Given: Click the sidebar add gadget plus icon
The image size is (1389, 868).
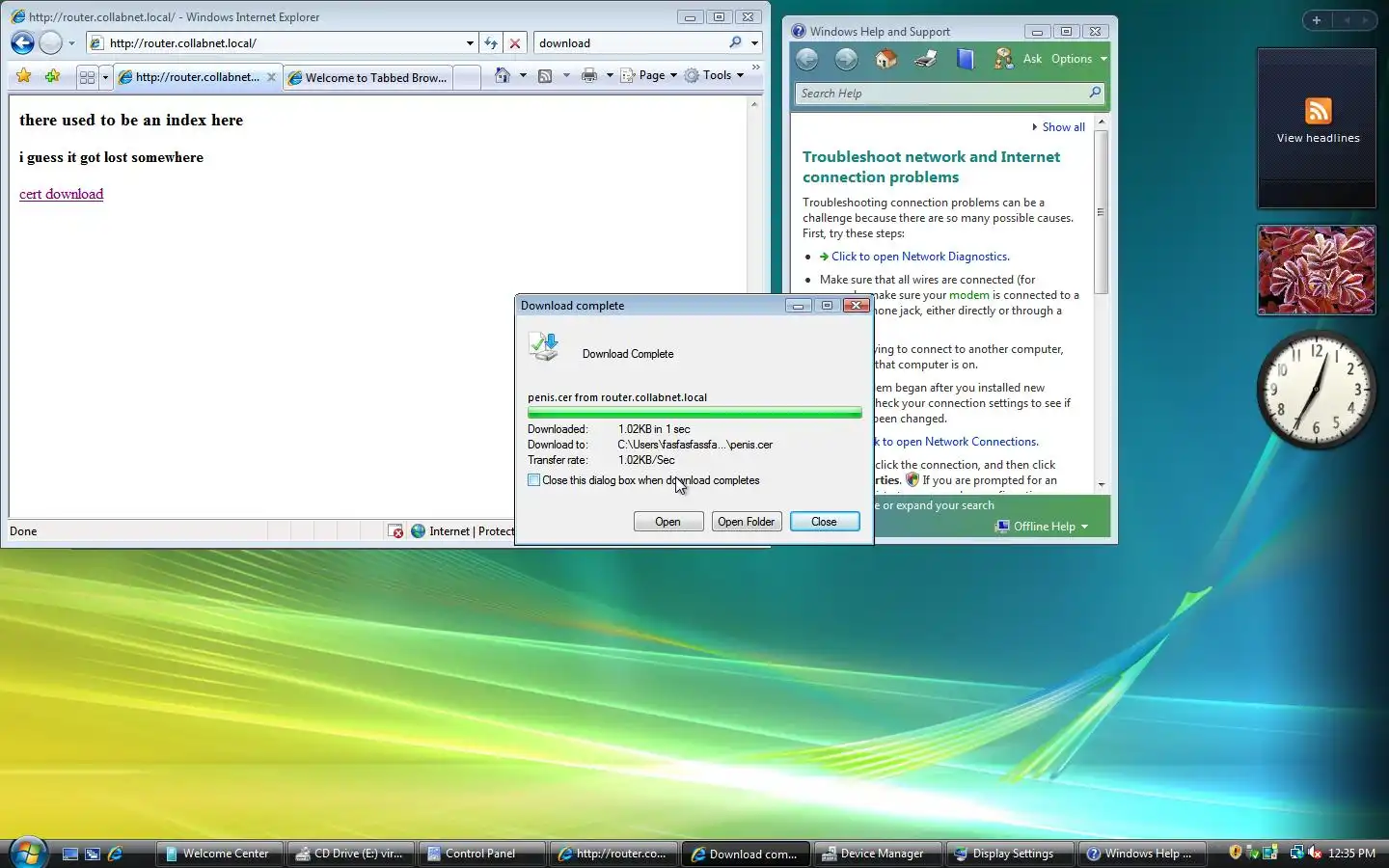Looking at the screenshot, I should click(x=1317, y=19).
